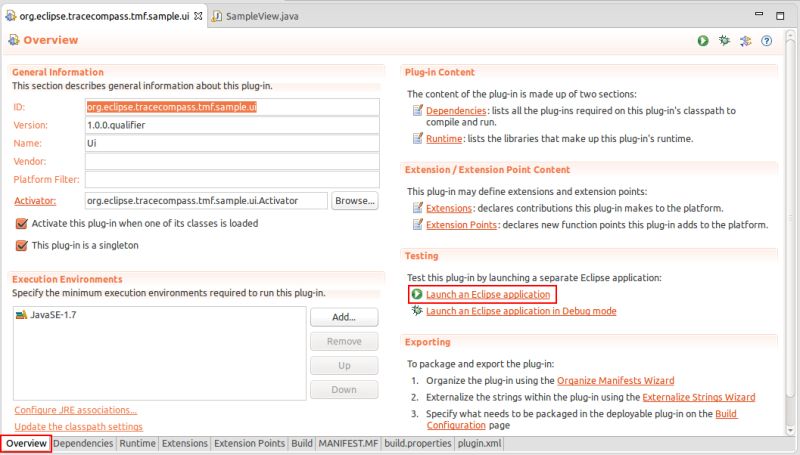This screenshot has height=455, width=800.
Task: Launch an Eclipse application in Debug mode link
Action: pyautogui.click(x=521, y=311)
